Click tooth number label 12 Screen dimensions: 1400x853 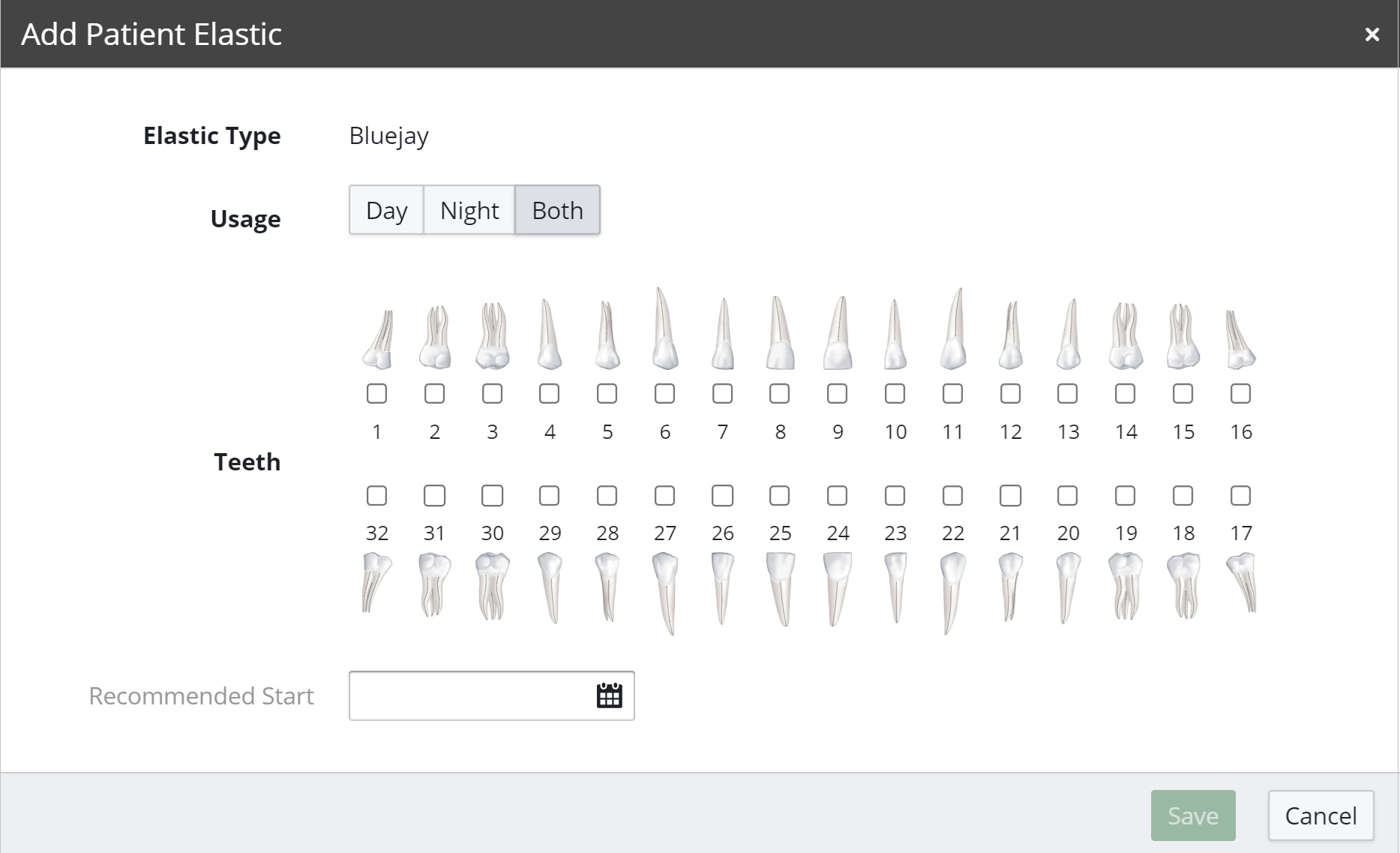click(x=1011, y=432)
